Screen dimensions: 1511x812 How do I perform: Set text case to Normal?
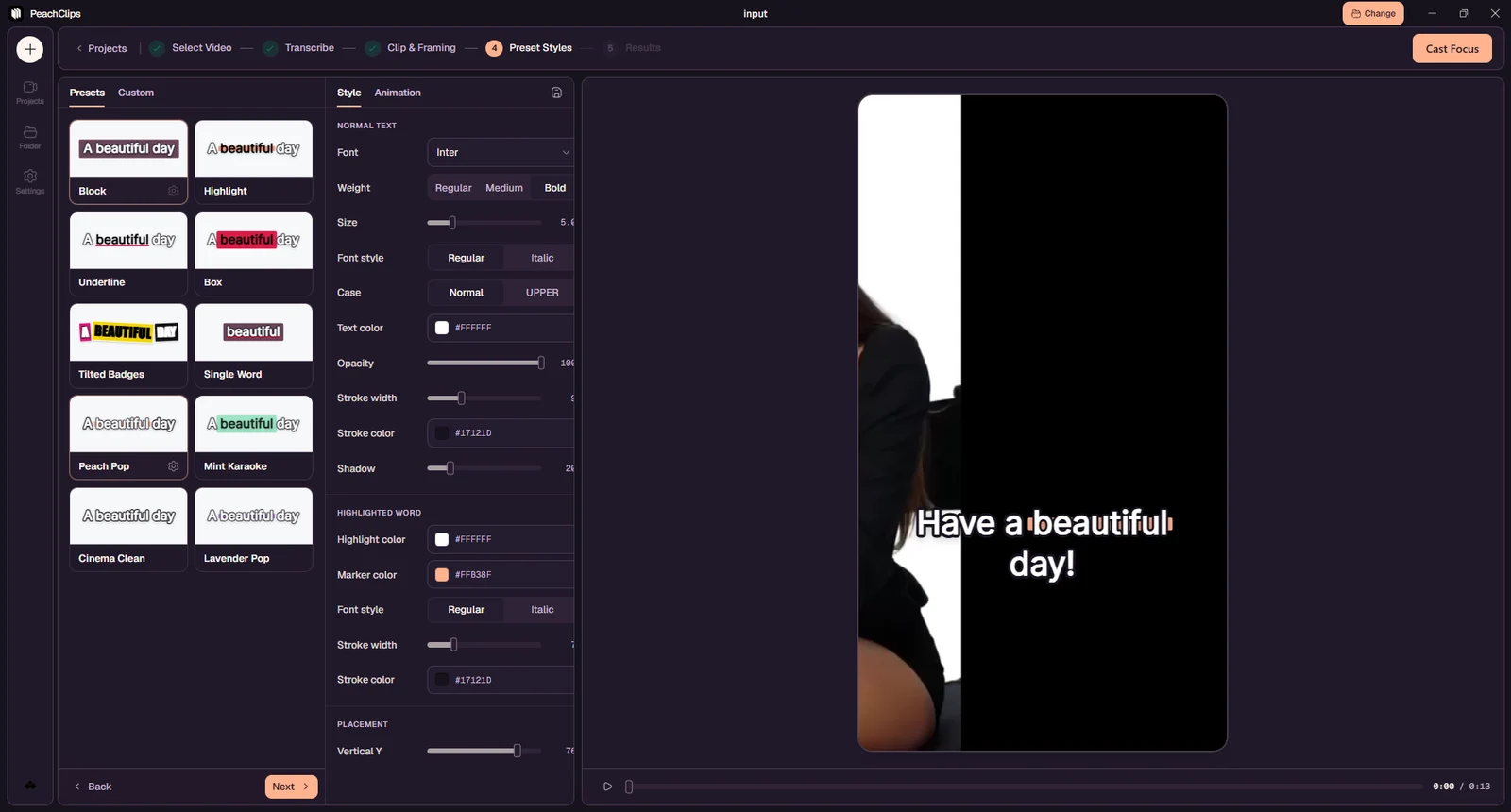click(x=466, y=293)
